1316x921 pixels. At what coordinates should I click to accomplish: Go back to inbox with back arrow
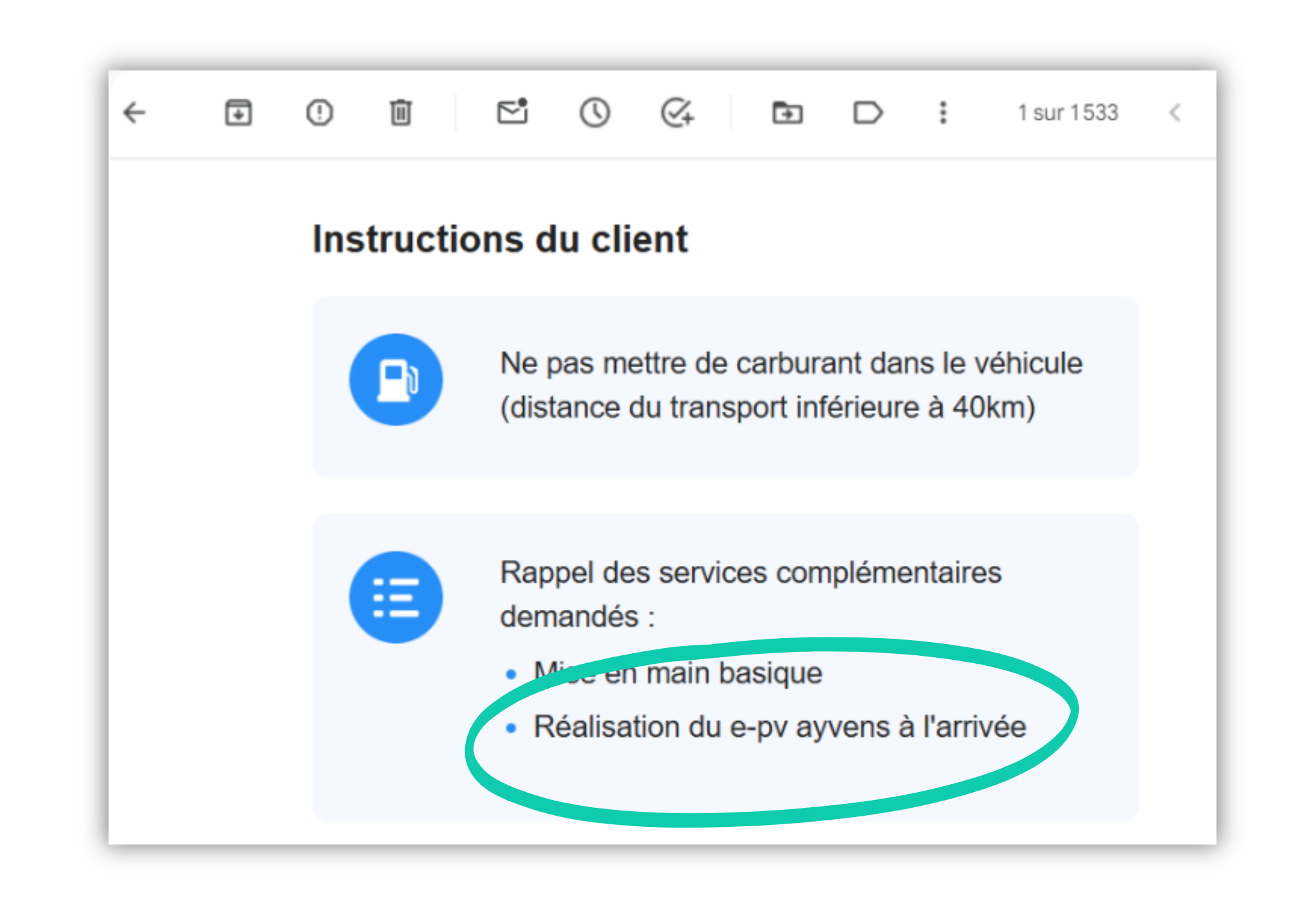click(135, 112)
